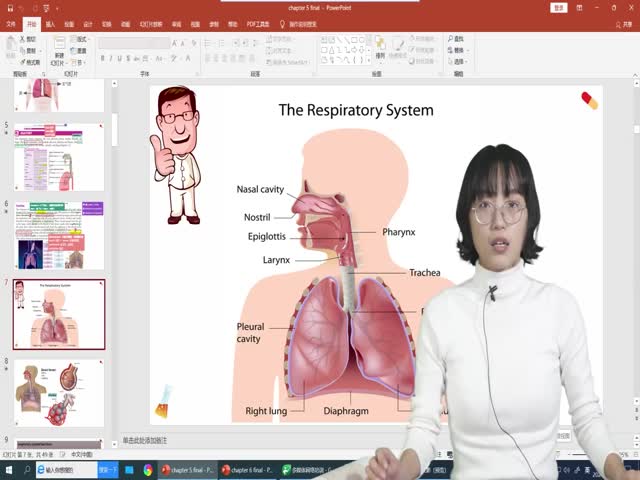The image size is (640, 480).
Task: Expand the slide Layout dropdown
Action: coord(79,39)
